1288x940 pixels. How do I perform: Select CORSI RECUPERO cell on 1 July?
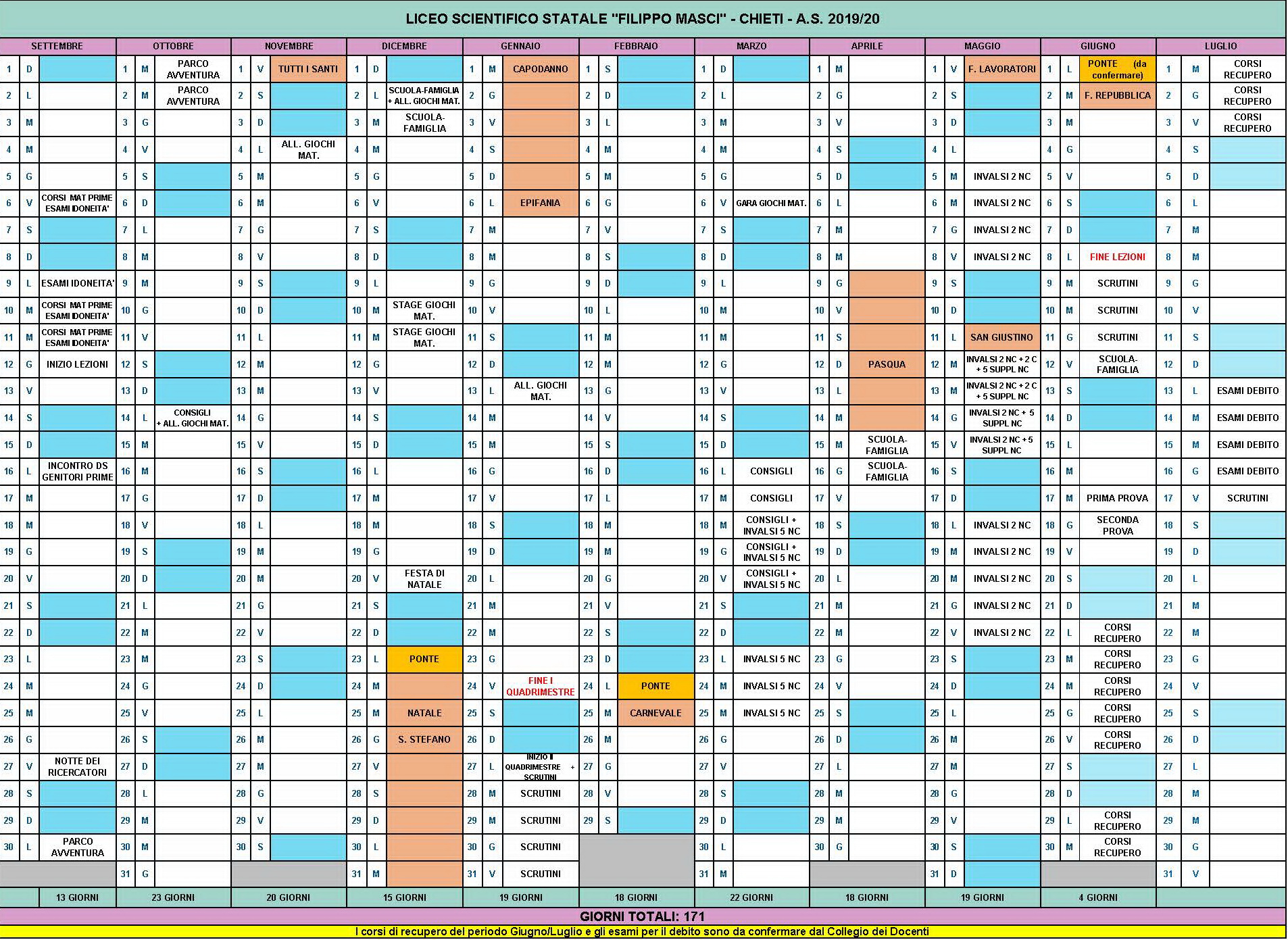tap(1247, 69)
